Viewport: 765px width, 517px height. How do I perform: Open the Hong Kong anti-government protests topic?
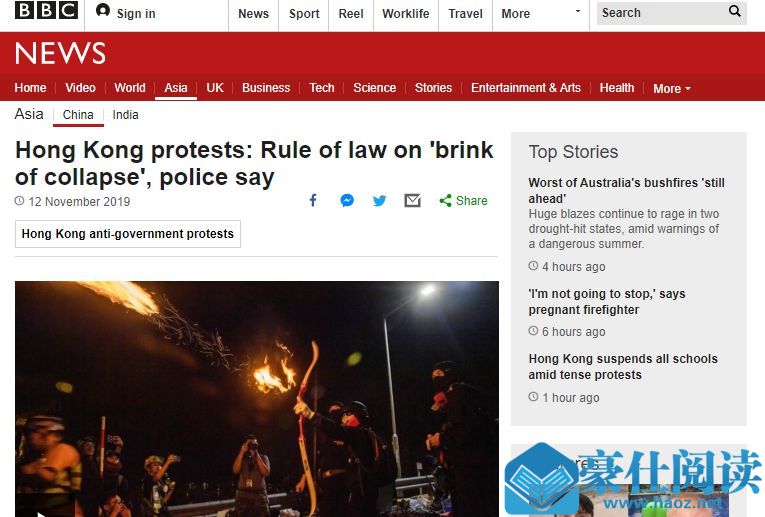point(128,234)
